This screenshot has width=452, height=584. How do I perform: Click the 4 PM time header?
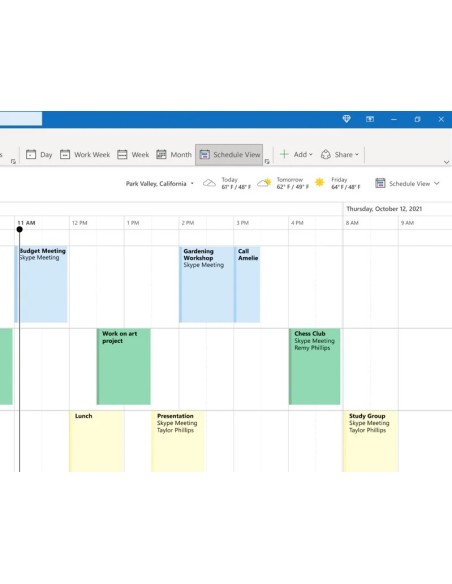click(297, 223)
